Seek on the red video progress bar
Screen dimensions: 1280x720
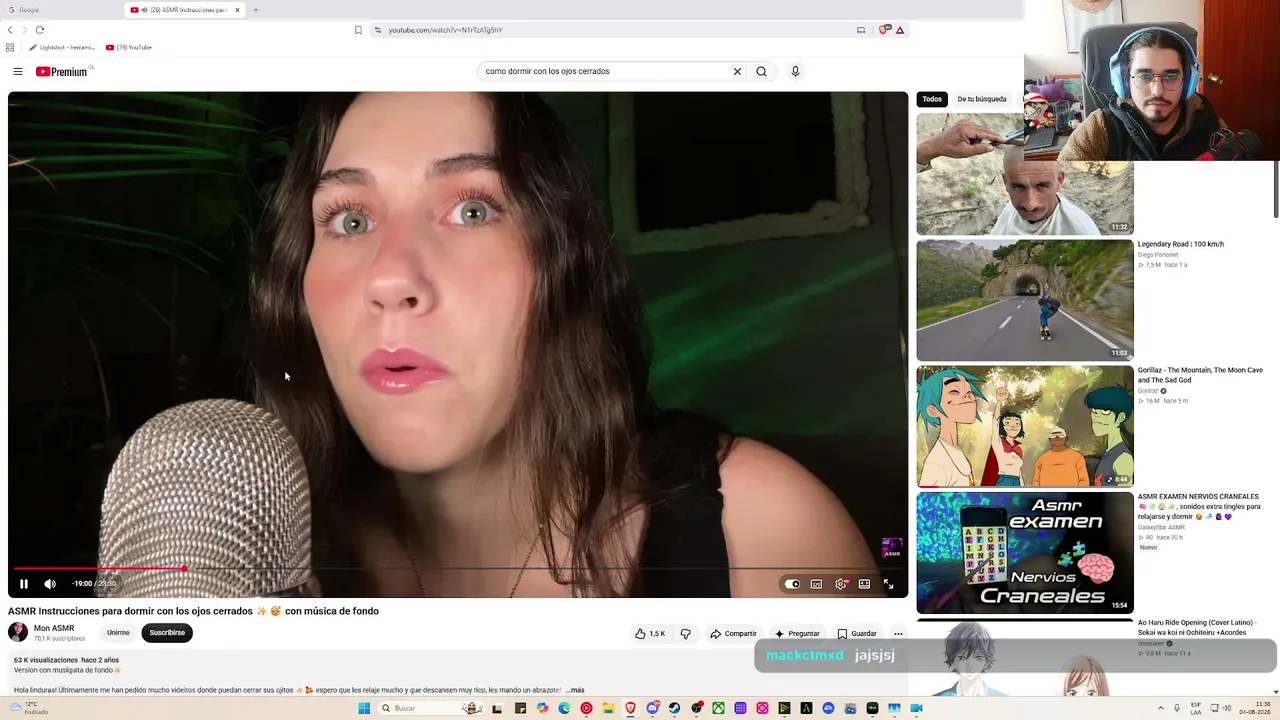(458, 568)
